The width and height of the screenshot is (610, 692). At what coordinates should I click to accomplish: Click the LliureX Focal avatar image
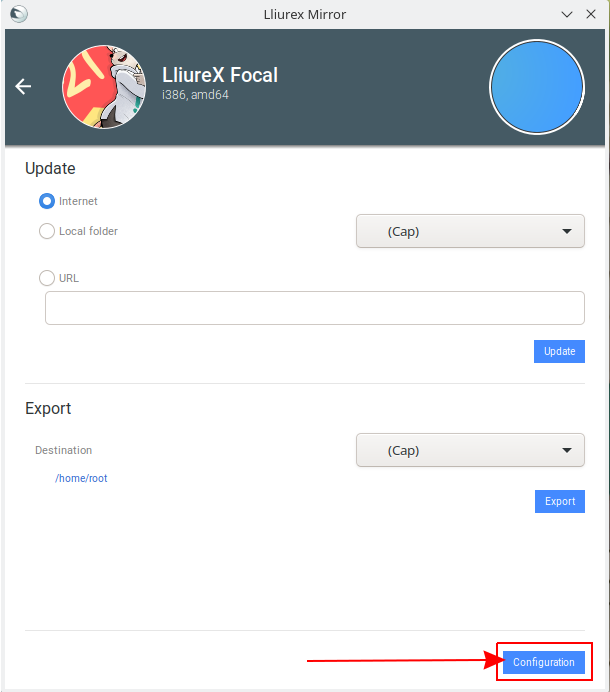104,87
